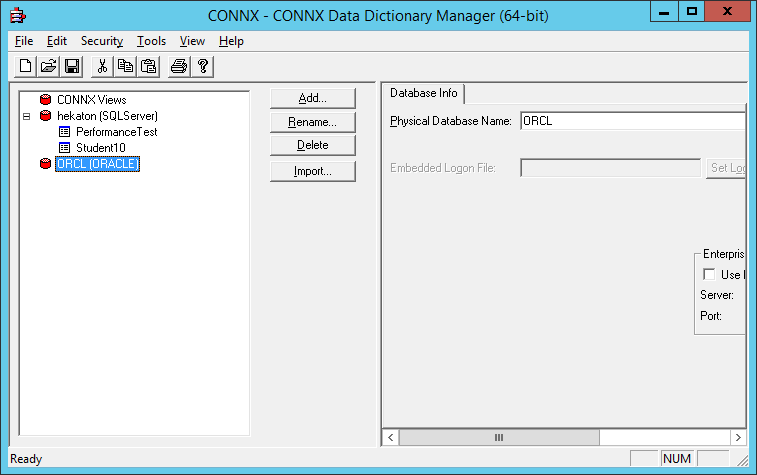Screen dimensions: 757x475
Task: Click the Embedded Logon File field
Action: point(610,168)
